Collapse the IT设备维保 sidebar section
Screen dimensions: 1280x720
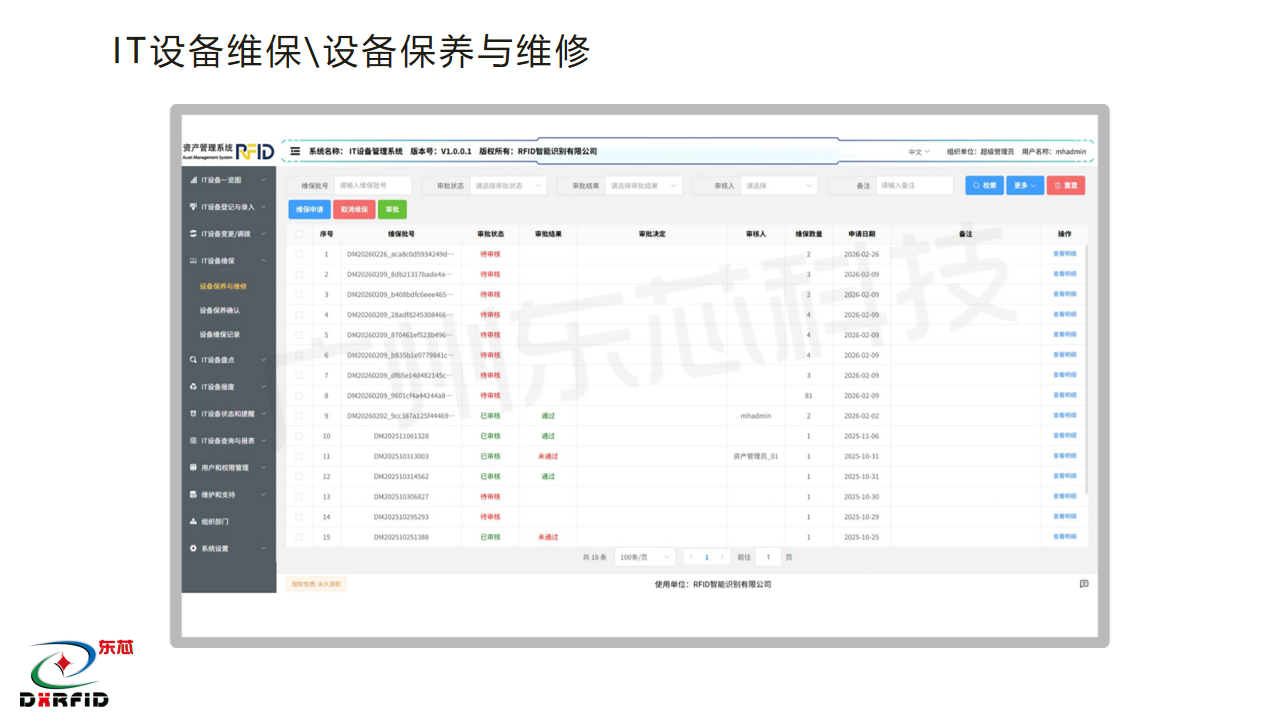tap(264, 261)
